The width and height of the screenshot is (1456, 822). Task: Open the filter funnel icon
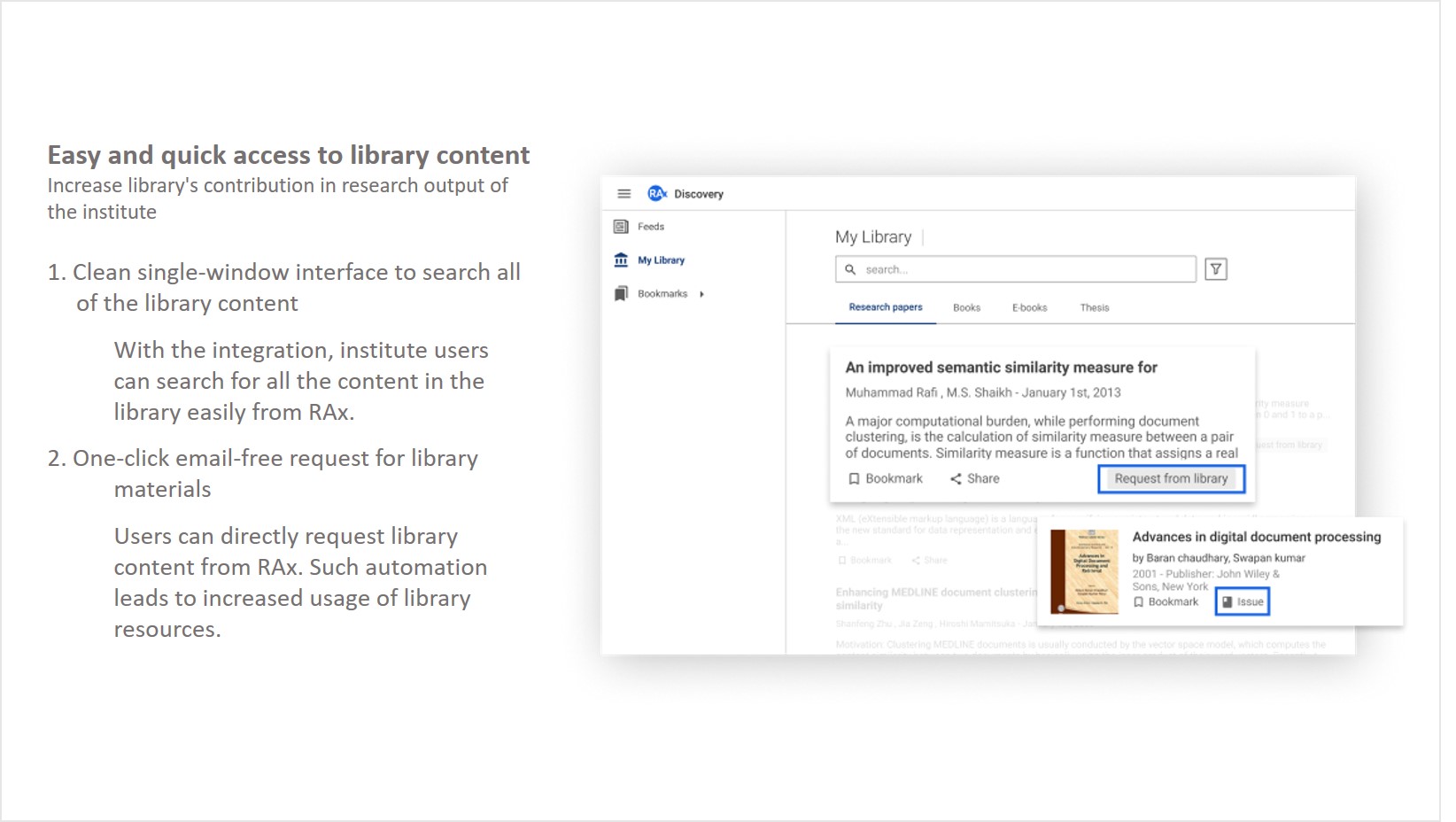(x=1216, y=269)
